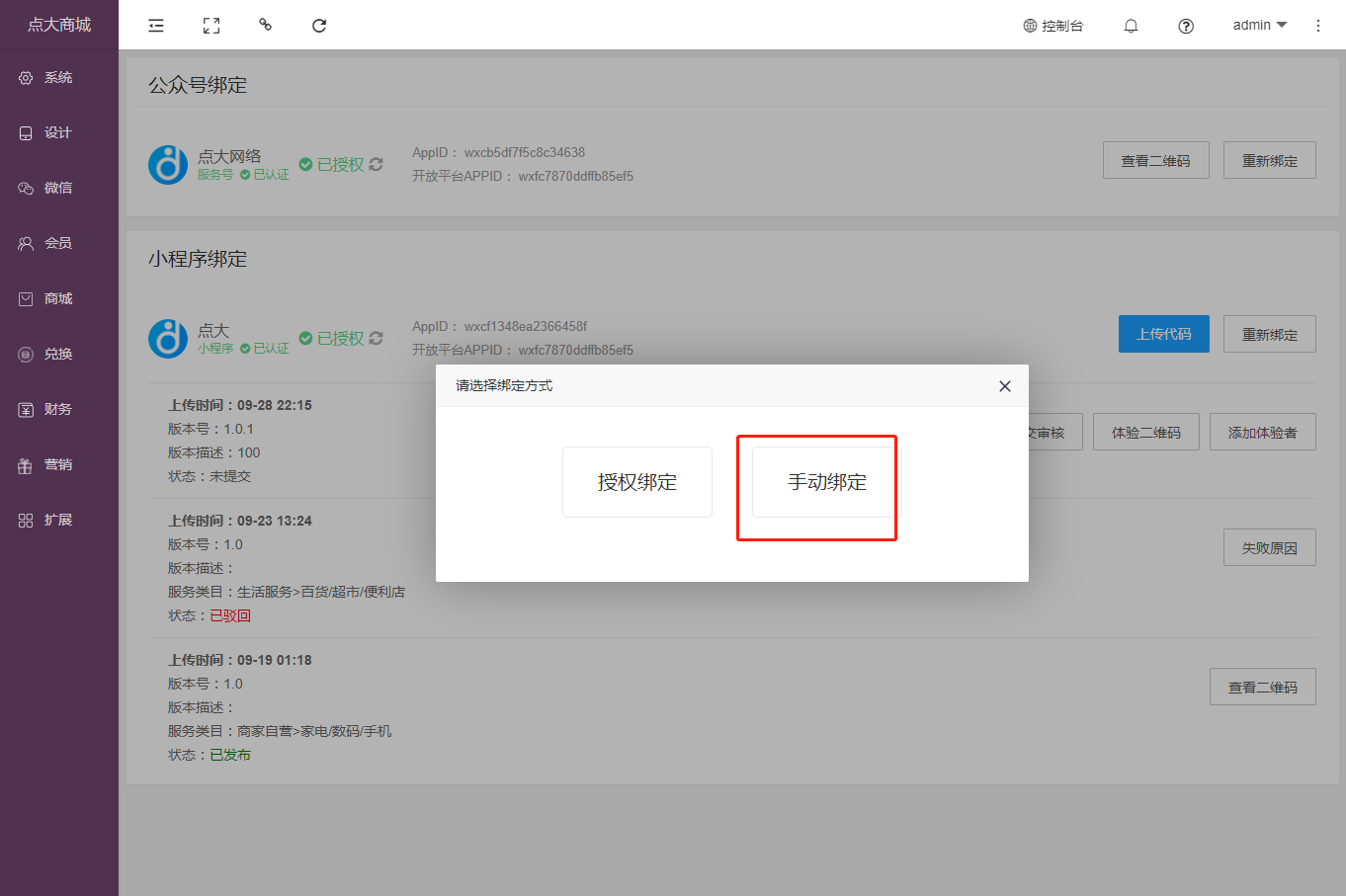Refresh authorization icon next to 点大 小程序 已授权

tap(376, 338)
